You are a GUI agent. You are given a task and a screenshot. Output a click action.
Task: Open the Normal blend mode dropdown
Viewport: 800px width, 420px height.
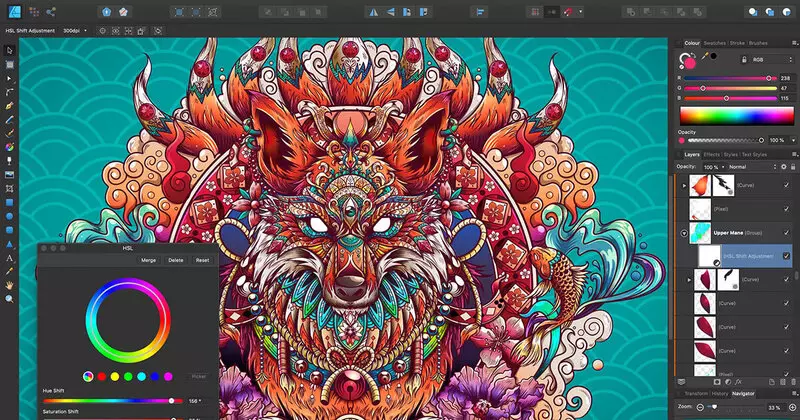753,167
